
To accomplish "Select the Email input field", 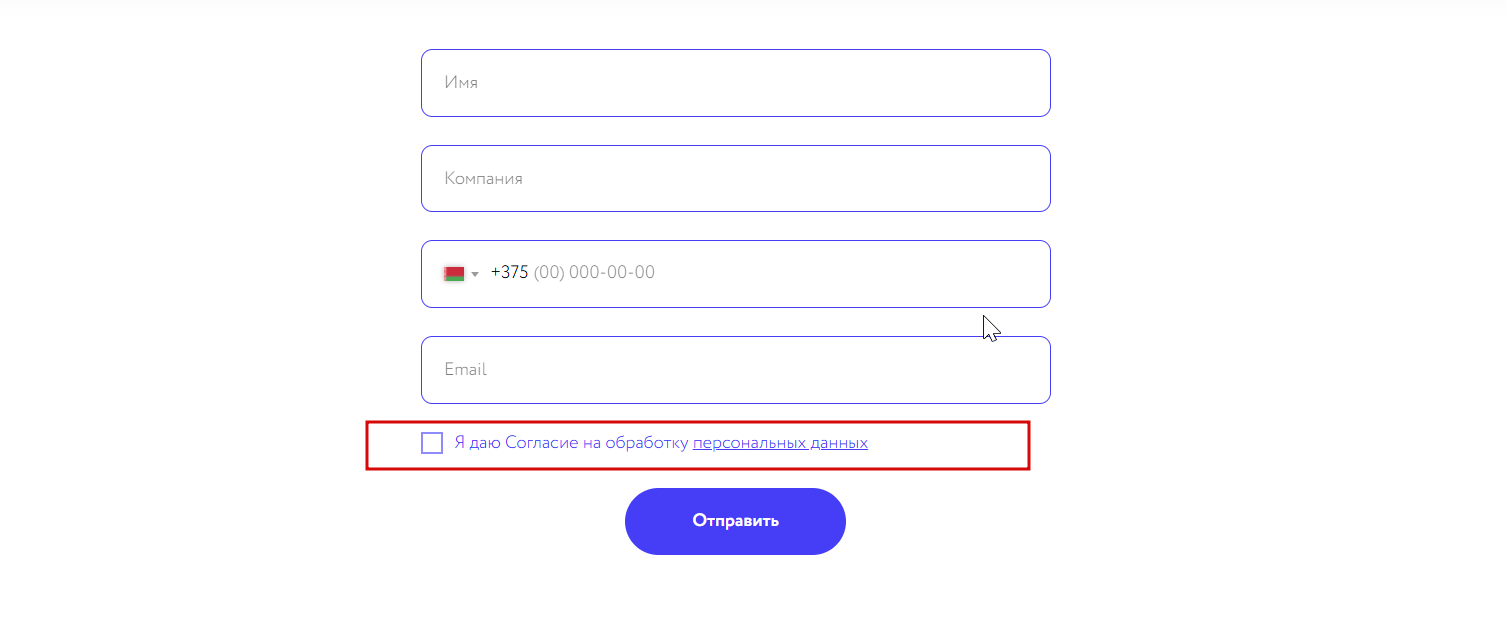I will pyautogui.click(x=735, y=370).
